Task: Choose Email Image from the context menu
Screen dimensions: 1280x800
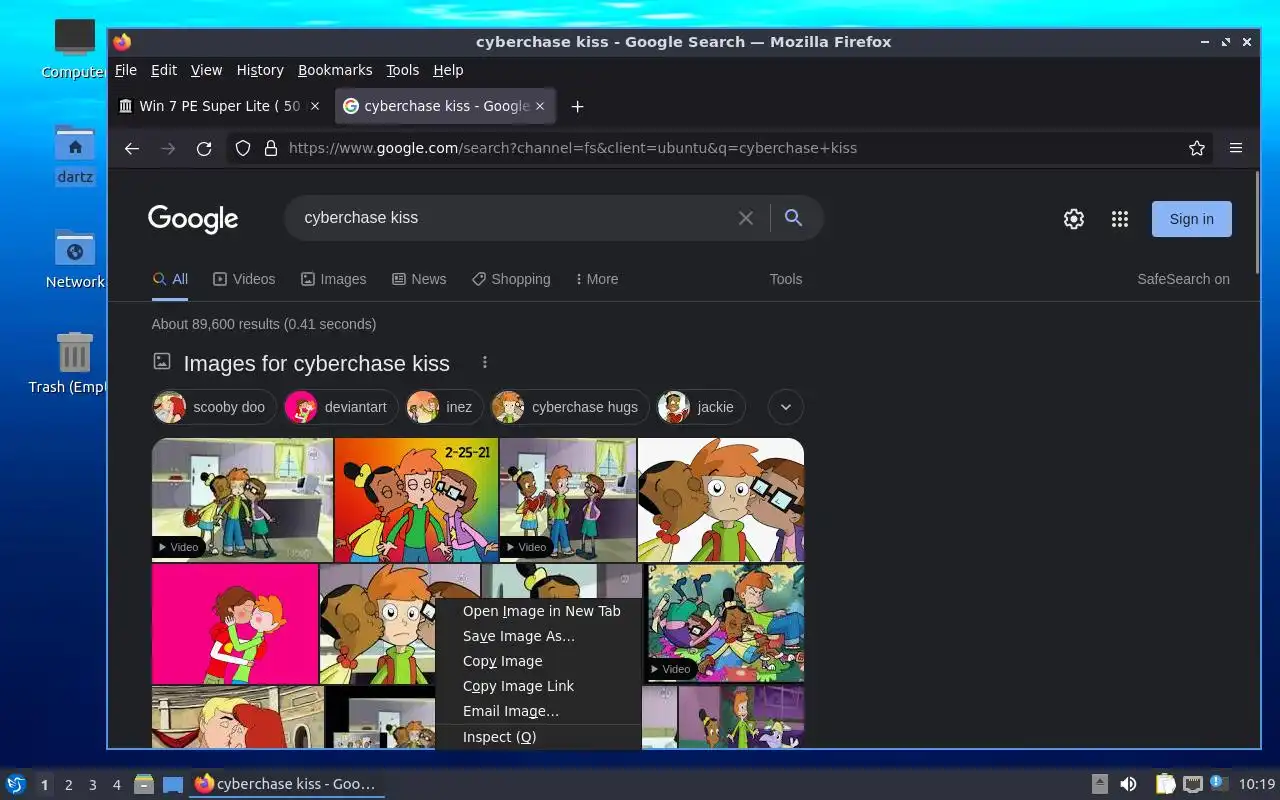Action: pyautogui.click(x=538, y=711)
